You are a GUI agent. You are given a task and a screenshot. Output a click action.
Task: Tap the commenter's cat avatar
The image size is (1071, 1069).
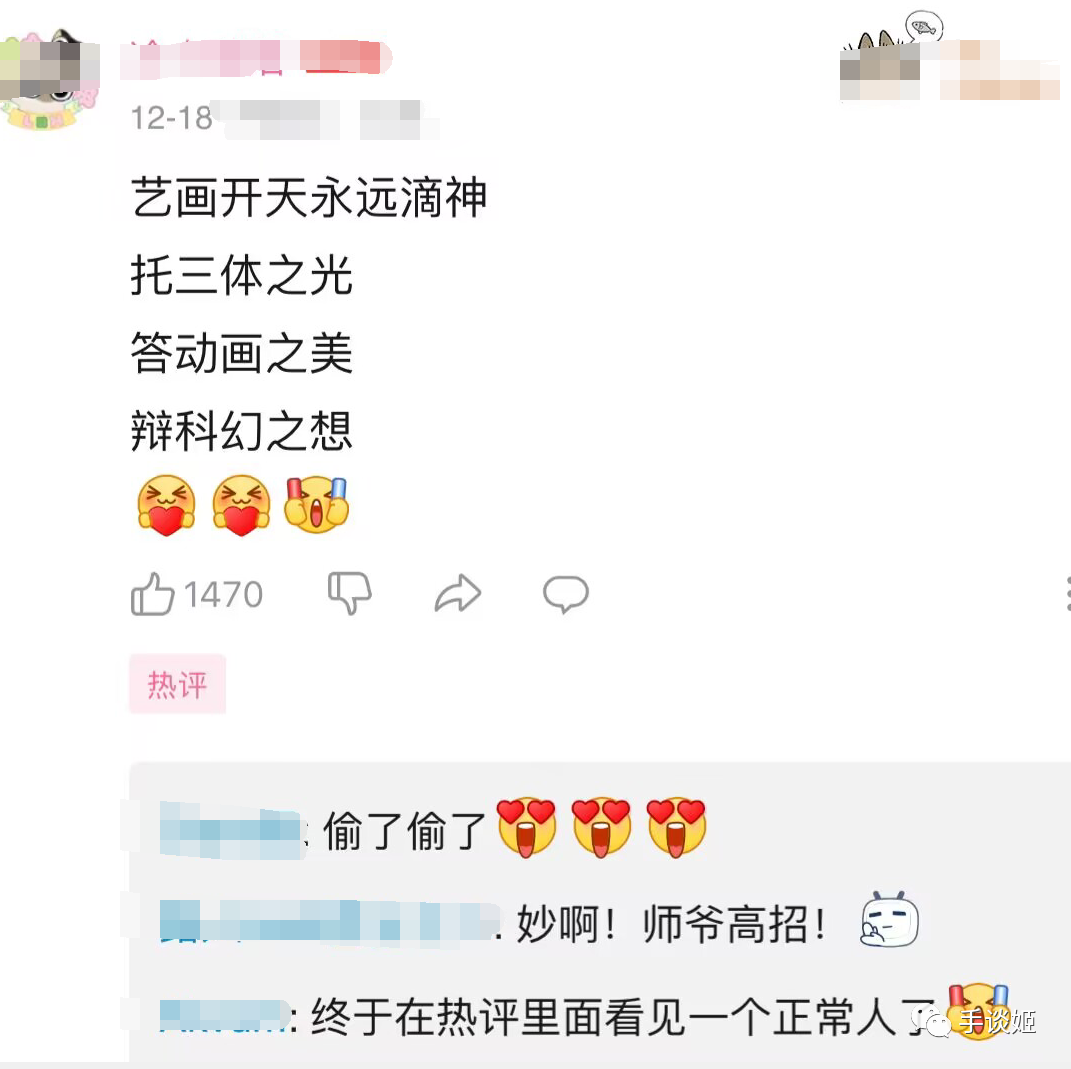(49, 79)
